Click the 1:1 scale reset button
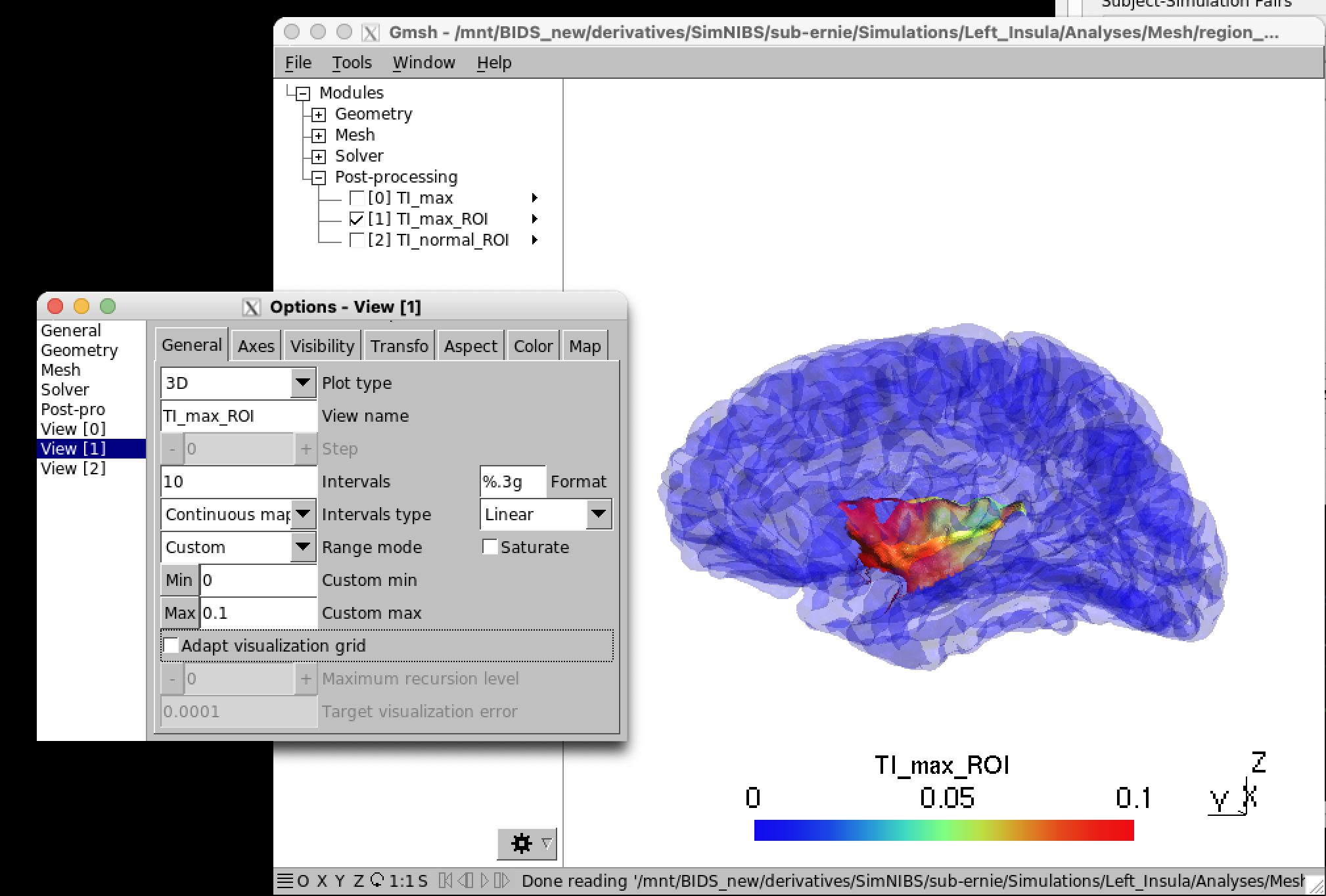This screenshot has width=1326, height=896. 401,881
